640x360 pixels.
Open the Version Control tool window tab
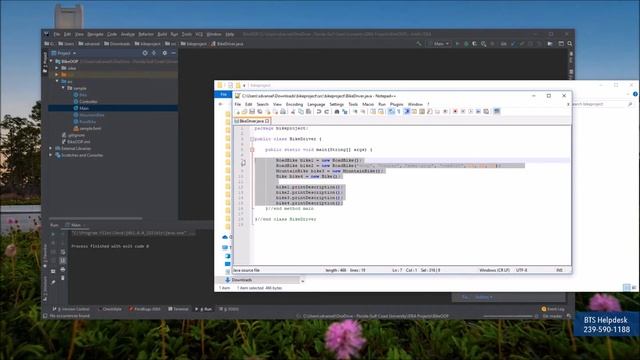point(71,309)
